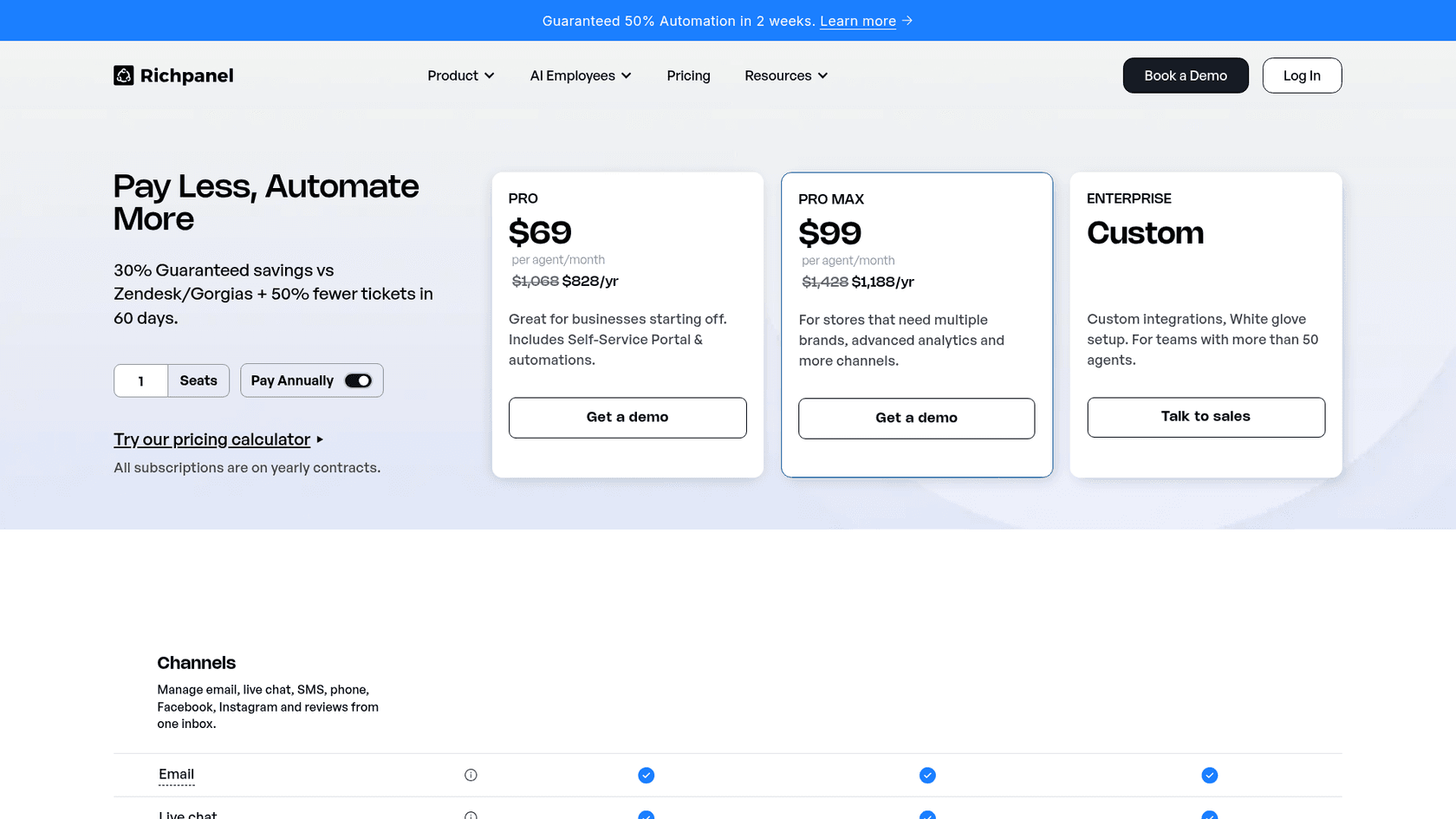Click the seats number input field

[x=141, y=380]
